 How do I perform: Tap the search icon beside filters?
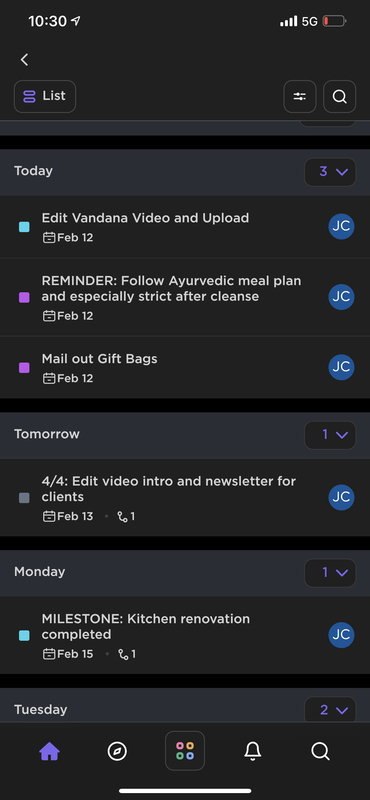(339, 96)
